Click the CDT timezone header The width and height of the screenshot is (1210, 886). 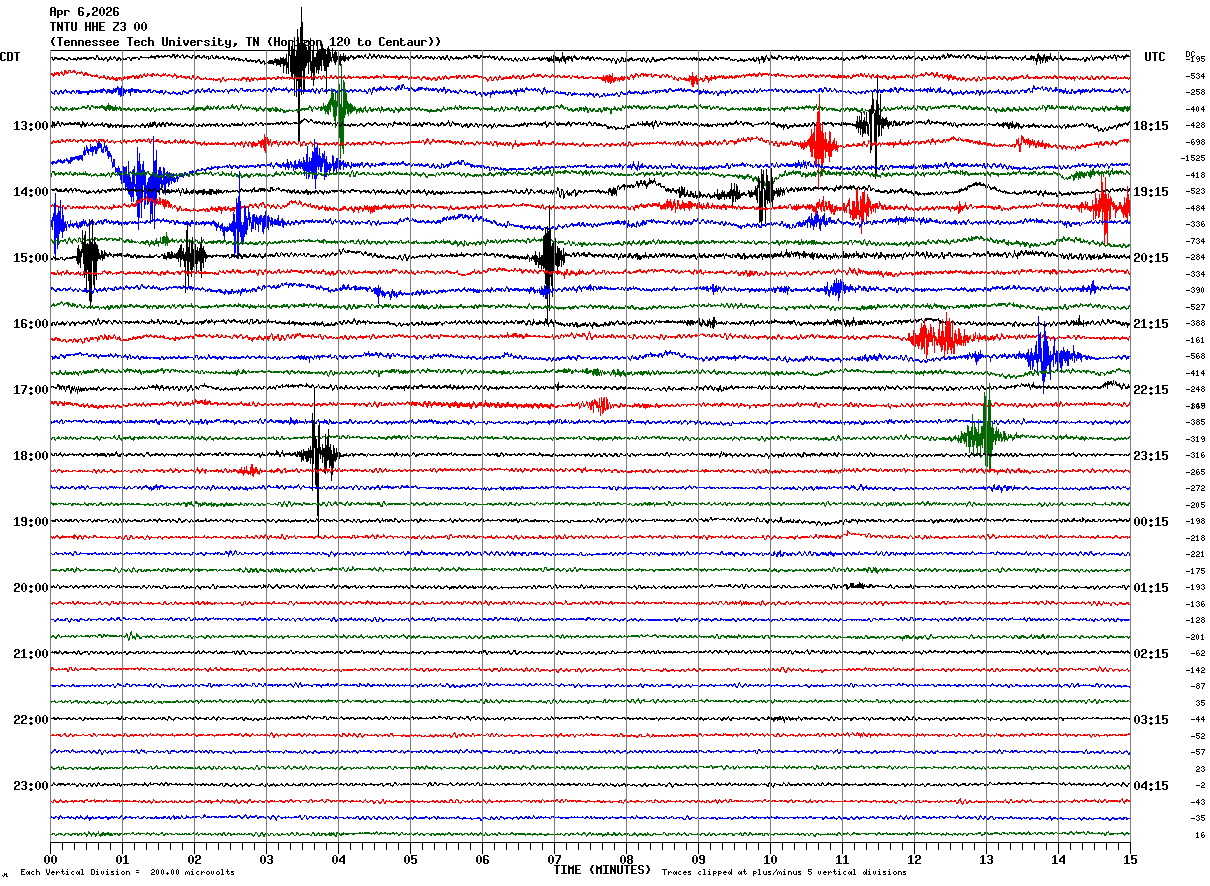(x=11, y=57)
